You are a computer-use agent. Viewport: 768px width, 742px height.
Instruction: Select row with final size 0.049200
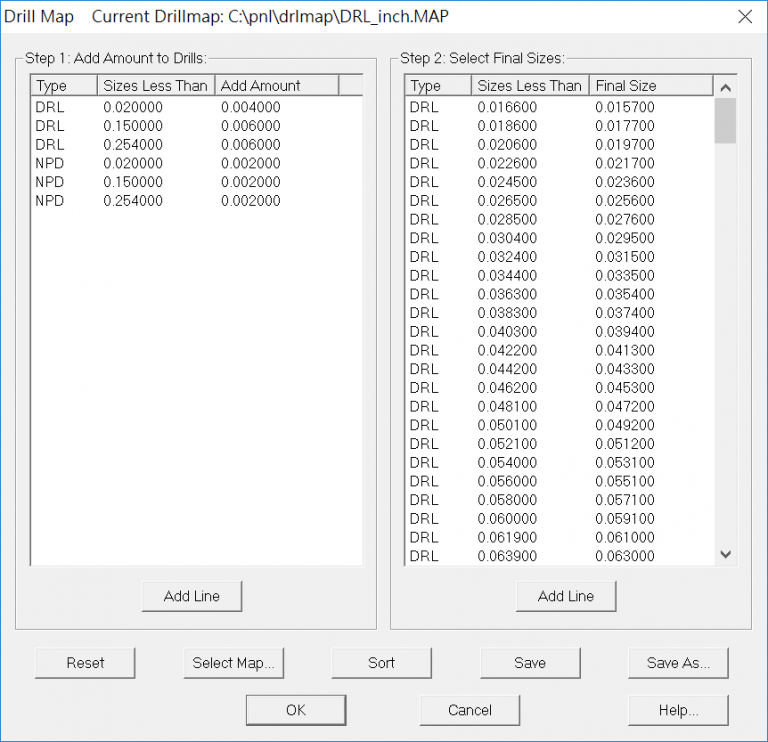[x=559, y=425]
